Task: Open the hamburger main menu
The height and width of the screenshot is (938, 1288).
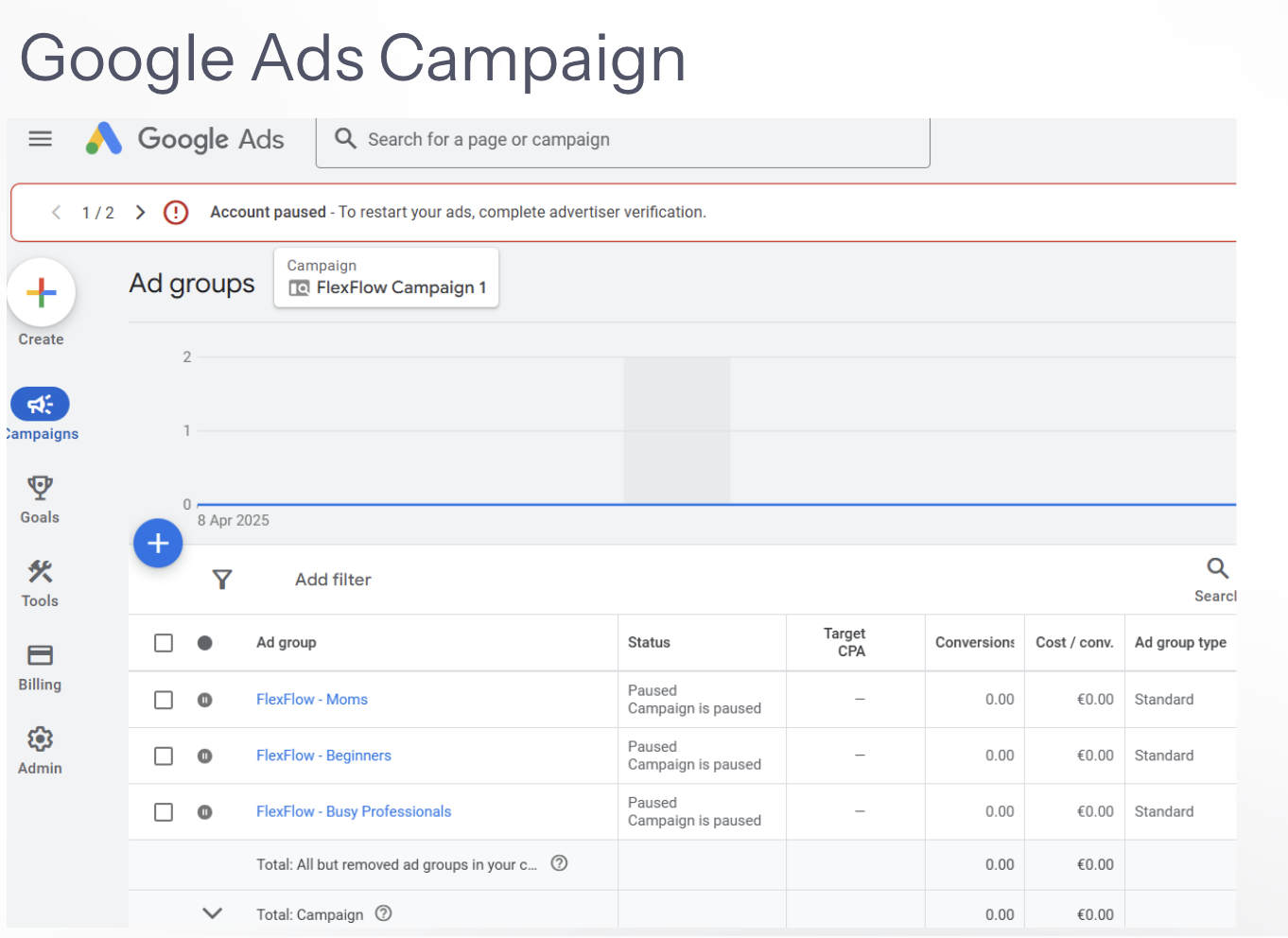Action: 41,139
